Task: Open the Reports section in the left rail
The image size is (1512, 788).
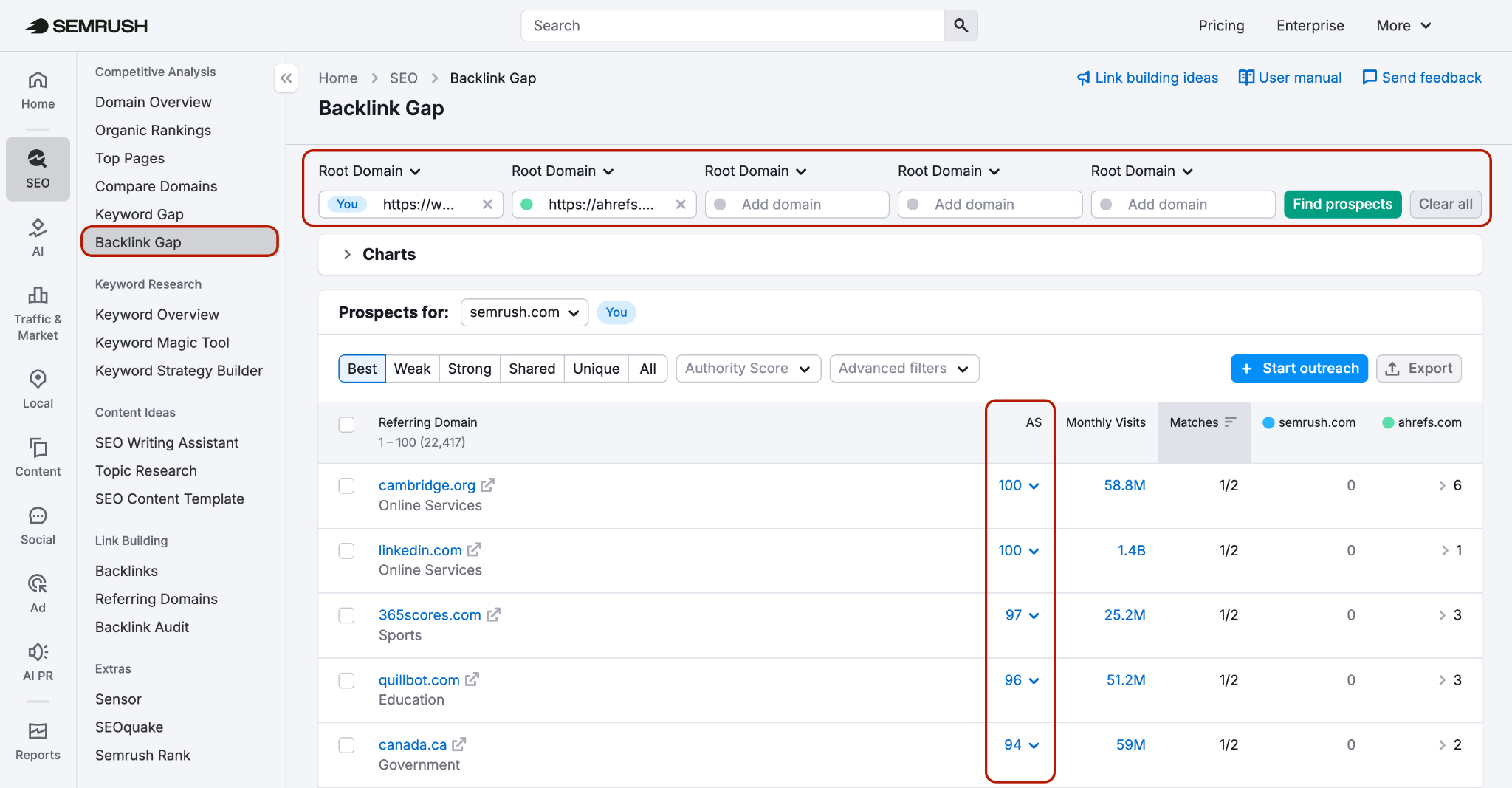Action: pyautogui.click(x=38, y=741)
